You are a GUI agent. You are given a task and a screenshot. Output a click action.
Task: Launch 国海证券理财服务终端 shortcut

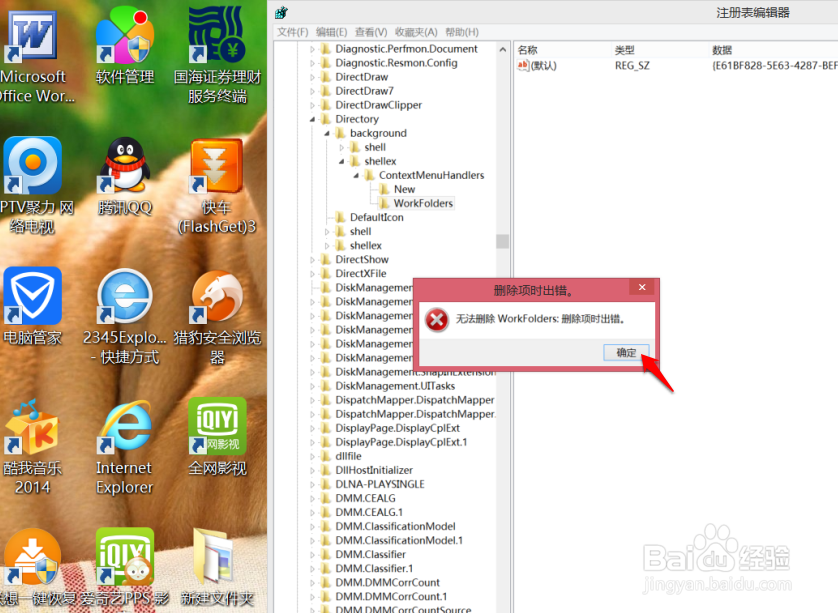pyautogui.click(x=216, y=35)
